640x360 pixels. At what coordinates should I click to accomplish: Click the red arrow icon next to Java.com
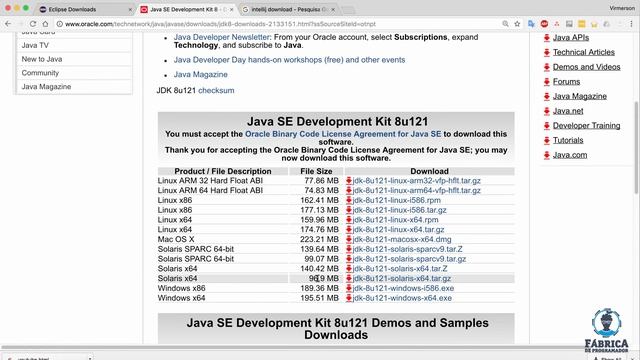[547, 156]
